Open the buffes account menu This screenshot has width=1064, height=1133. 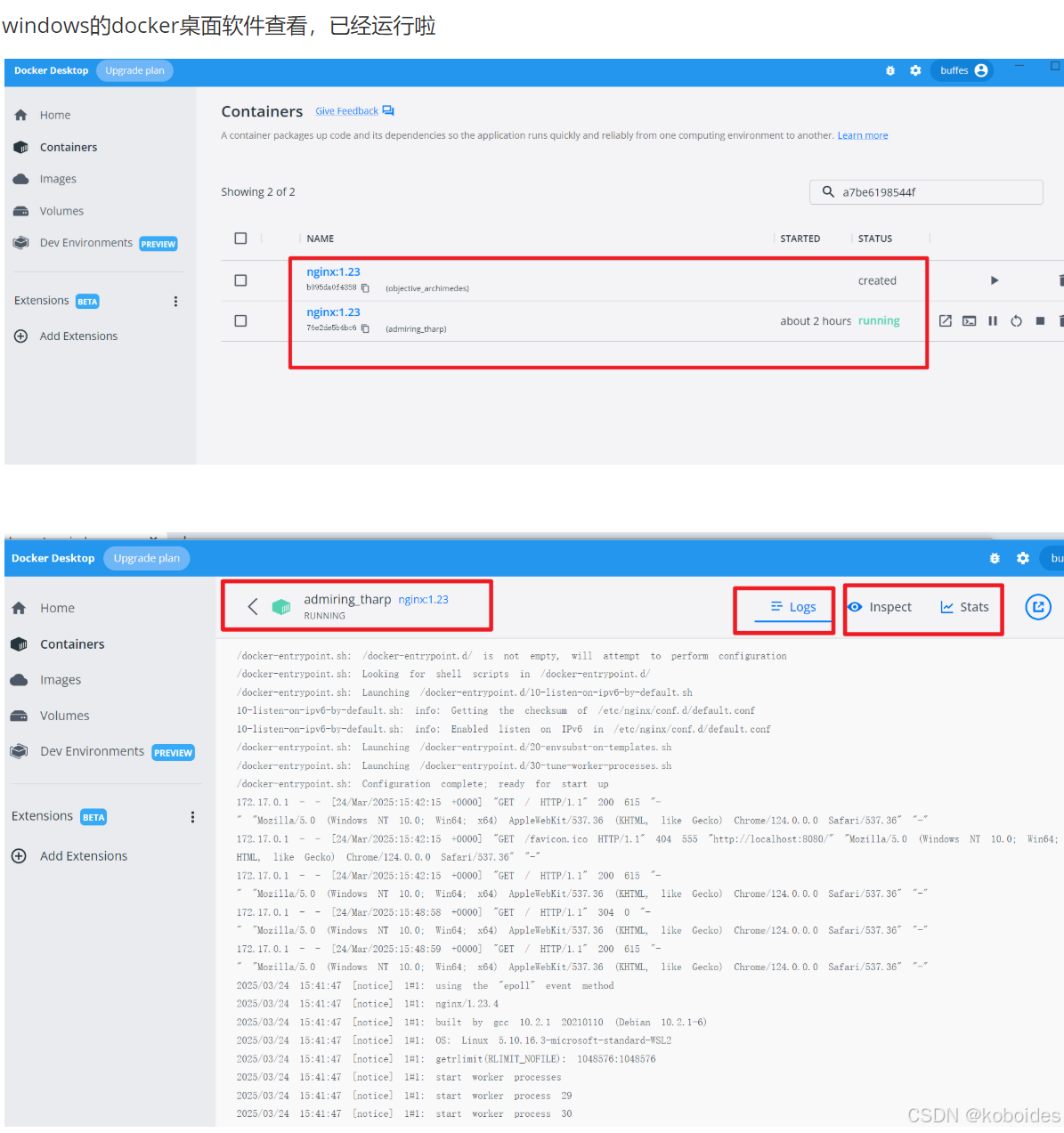coord(962,70)
